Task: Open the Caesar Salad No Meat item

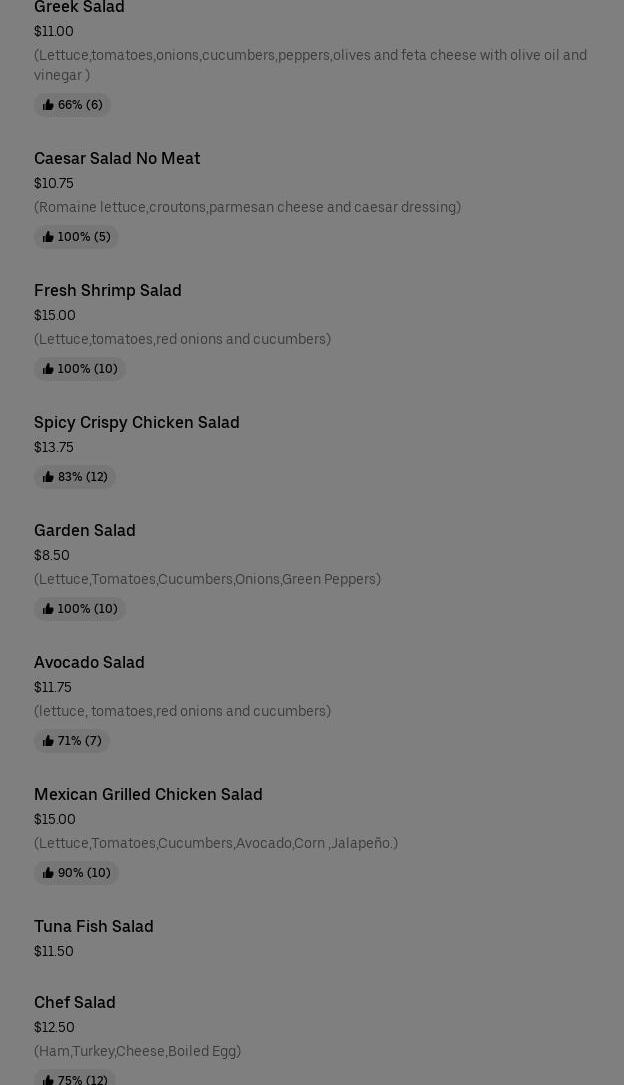Action: [117, 159]
